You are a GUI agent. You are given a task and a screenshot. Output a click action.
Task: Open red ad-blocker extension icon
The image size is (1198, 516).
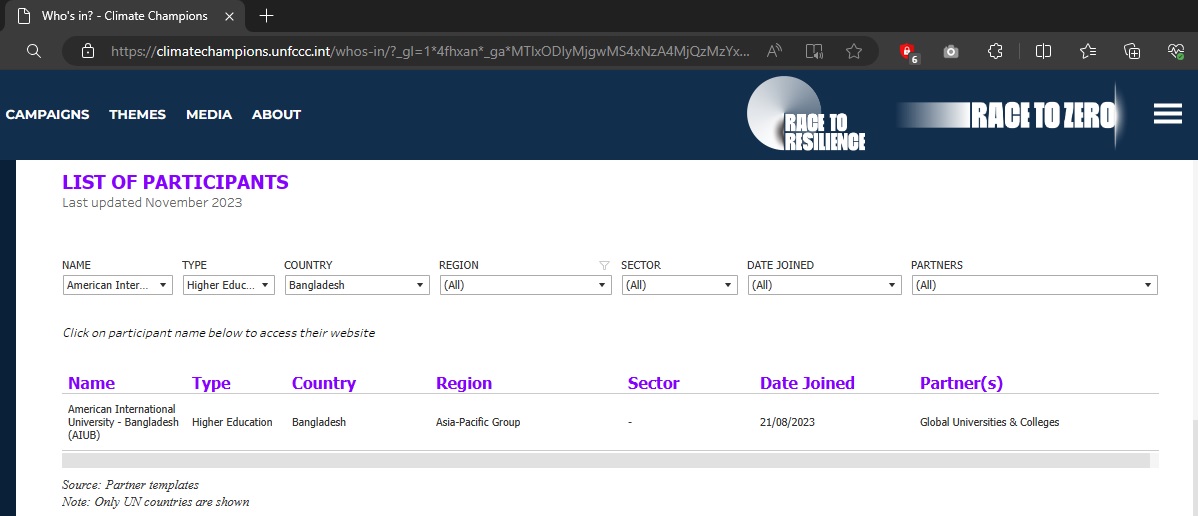click(x=908, y=52)
